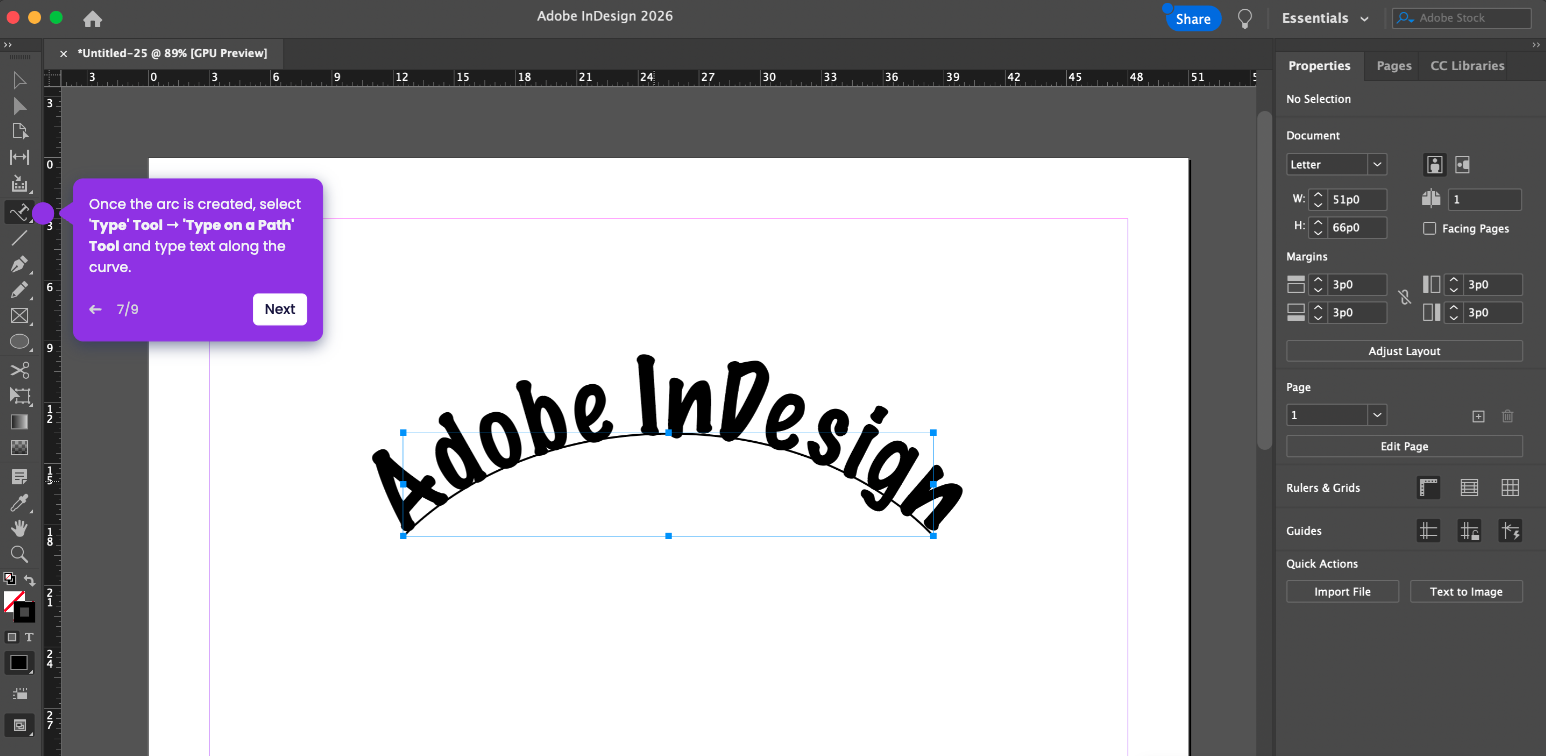
Task: Toggle landscape page orientation
Action: (1462, 165)
